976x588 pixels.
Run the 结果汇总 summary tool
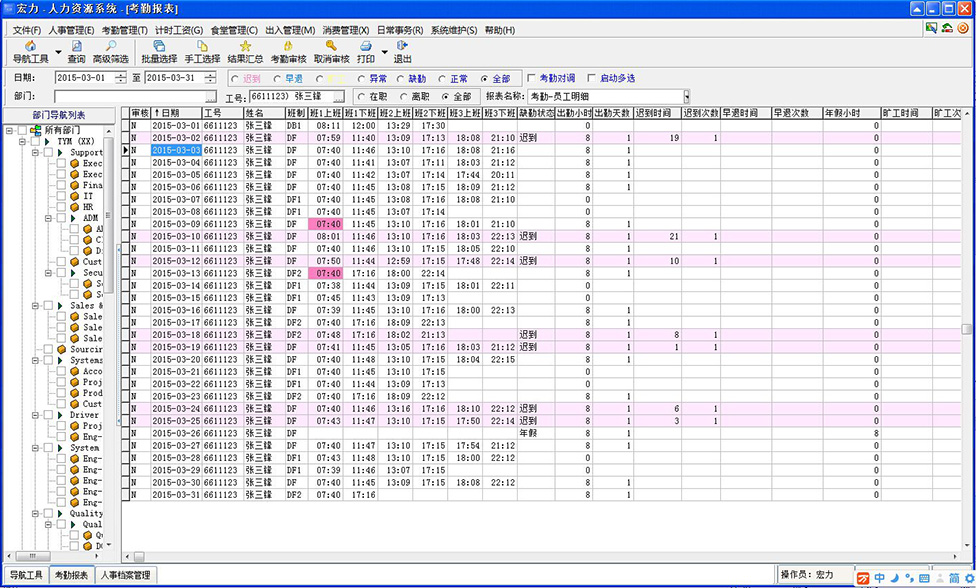(245, 52)
